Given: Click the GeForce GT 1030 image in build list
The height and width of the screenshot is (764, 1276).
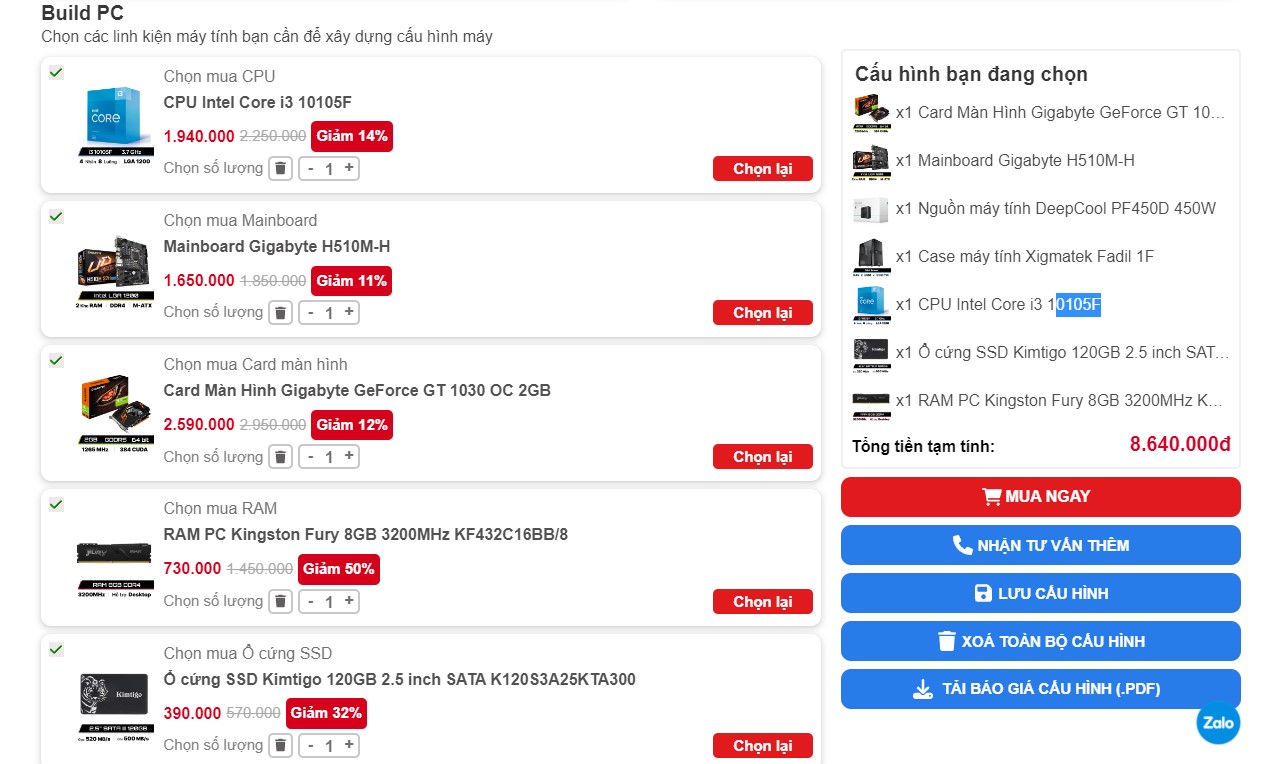Looking at the screenshot, I should click(x=116, y=413).
